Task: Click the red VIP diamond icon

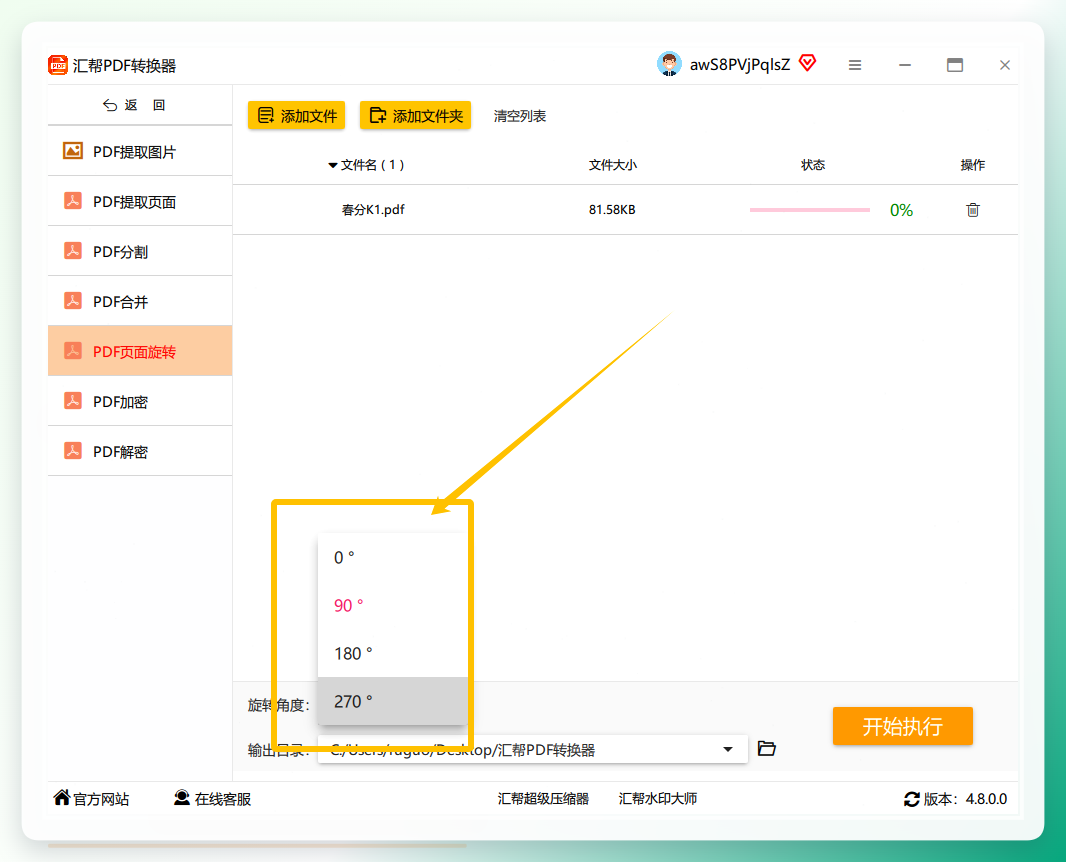Action: 807,63
